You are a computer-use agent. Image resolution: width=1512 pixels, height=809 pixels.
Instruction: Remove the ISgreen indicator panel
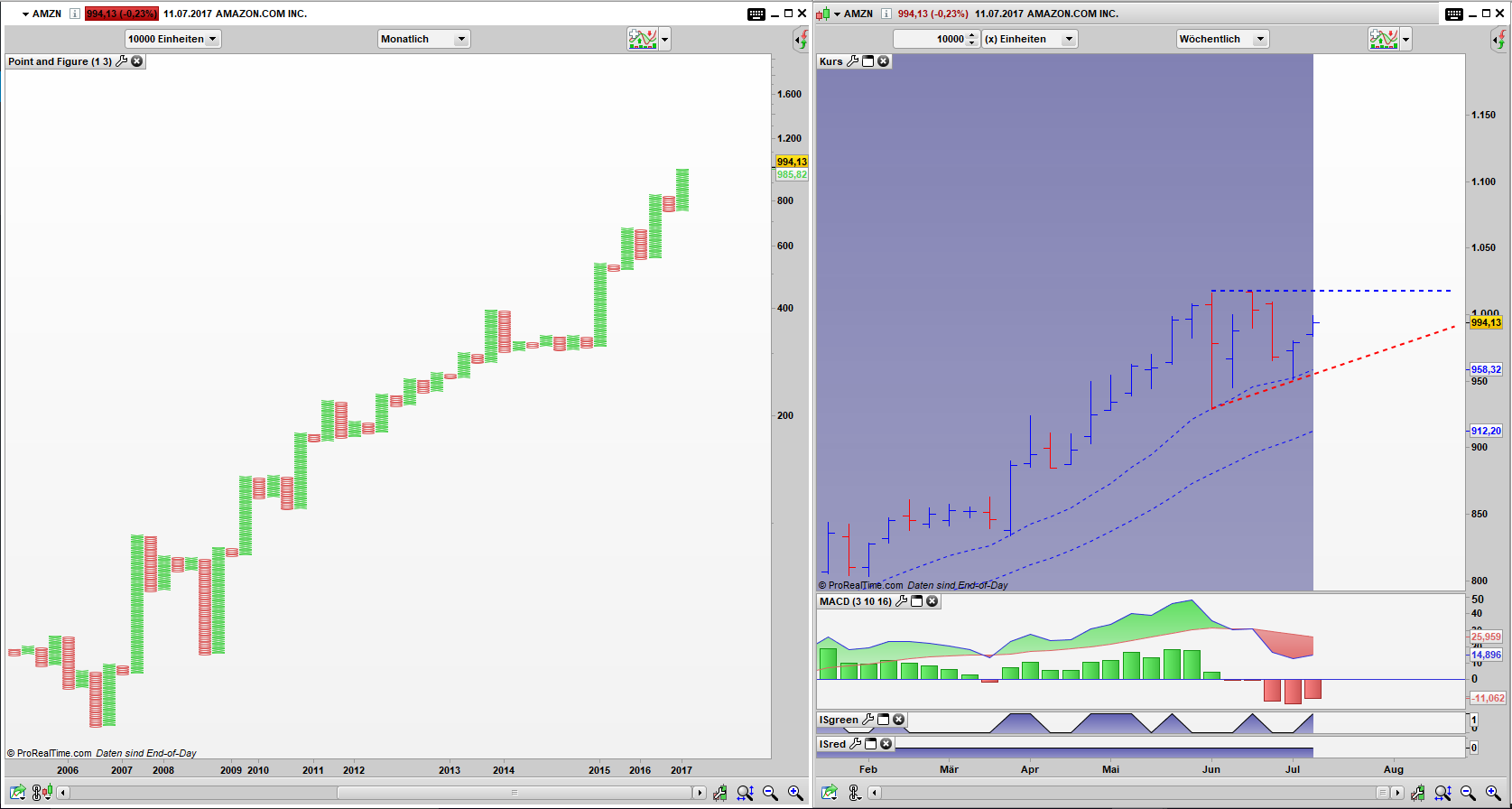pos(898,720)
